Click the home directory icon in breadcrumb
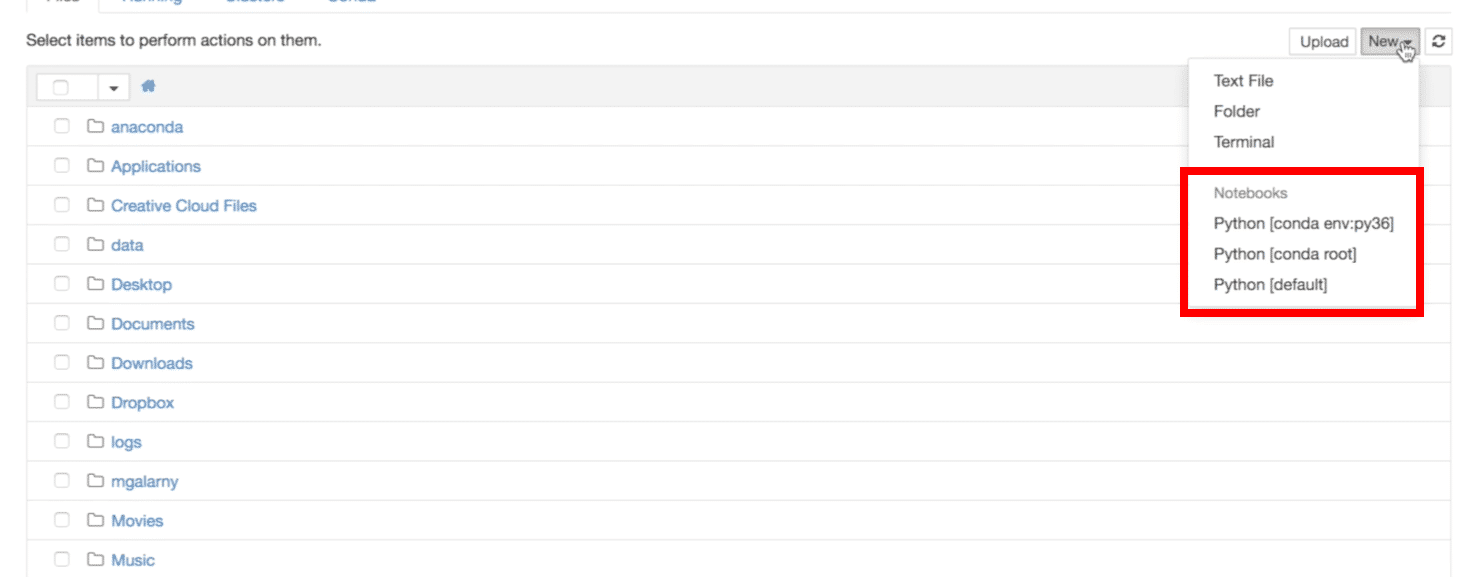The width and height of the screenshot is (1475, 577). click(x=148, y=87)
